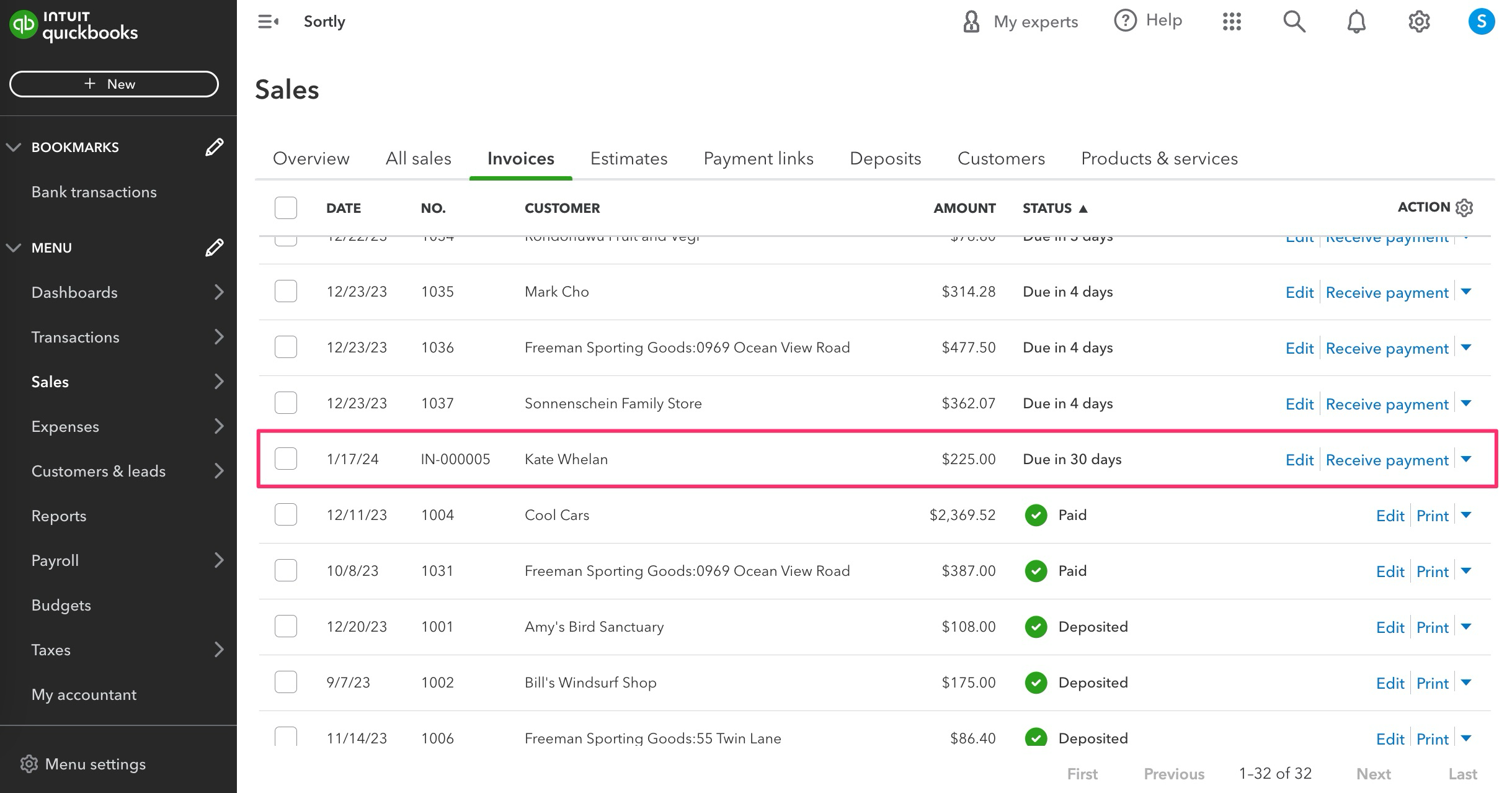Go to the Next page of invoices
Image resolution: width=1512 pixels, height=793 pixels.
click(1374, 773)
